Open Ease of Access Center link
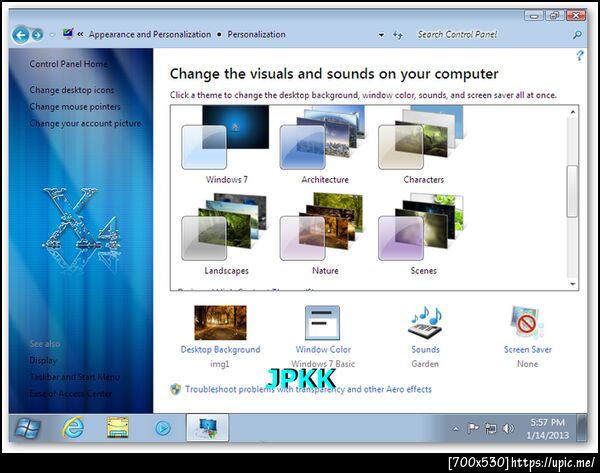The height and width of the screenshot is (473, 600). point(71,393)
